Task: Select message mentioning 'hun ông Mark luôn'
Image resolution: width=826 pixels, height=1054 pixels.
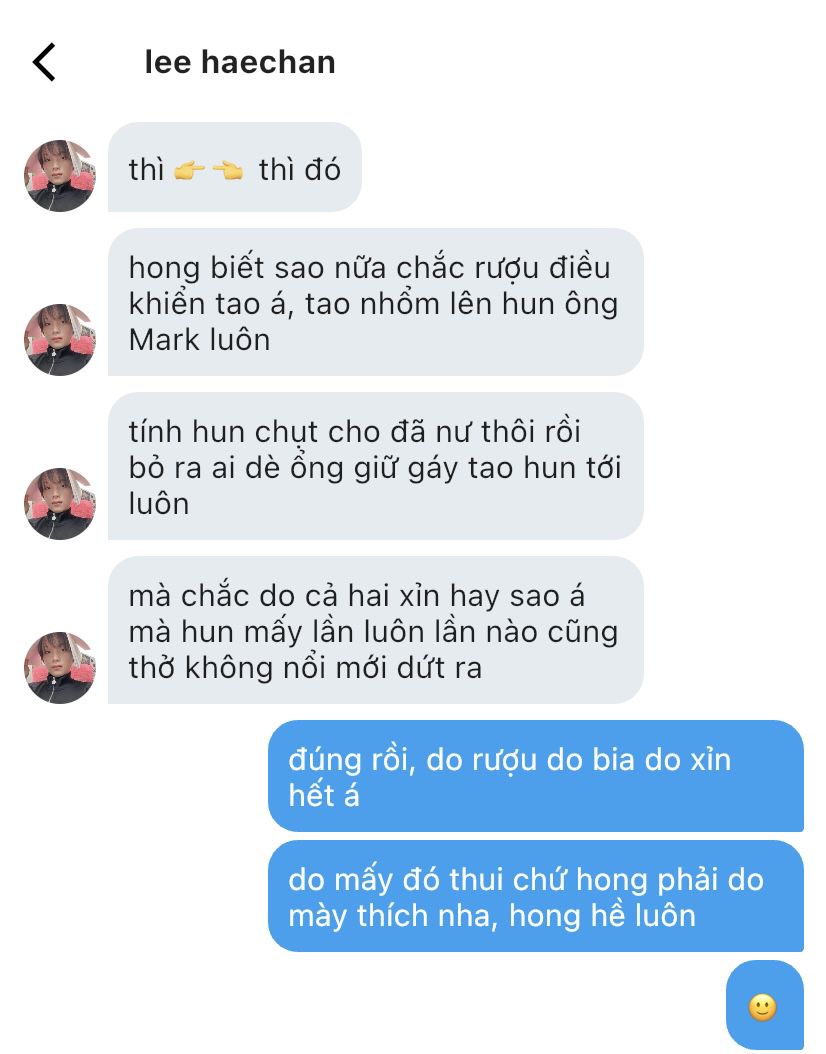Action: pos(376,302)
